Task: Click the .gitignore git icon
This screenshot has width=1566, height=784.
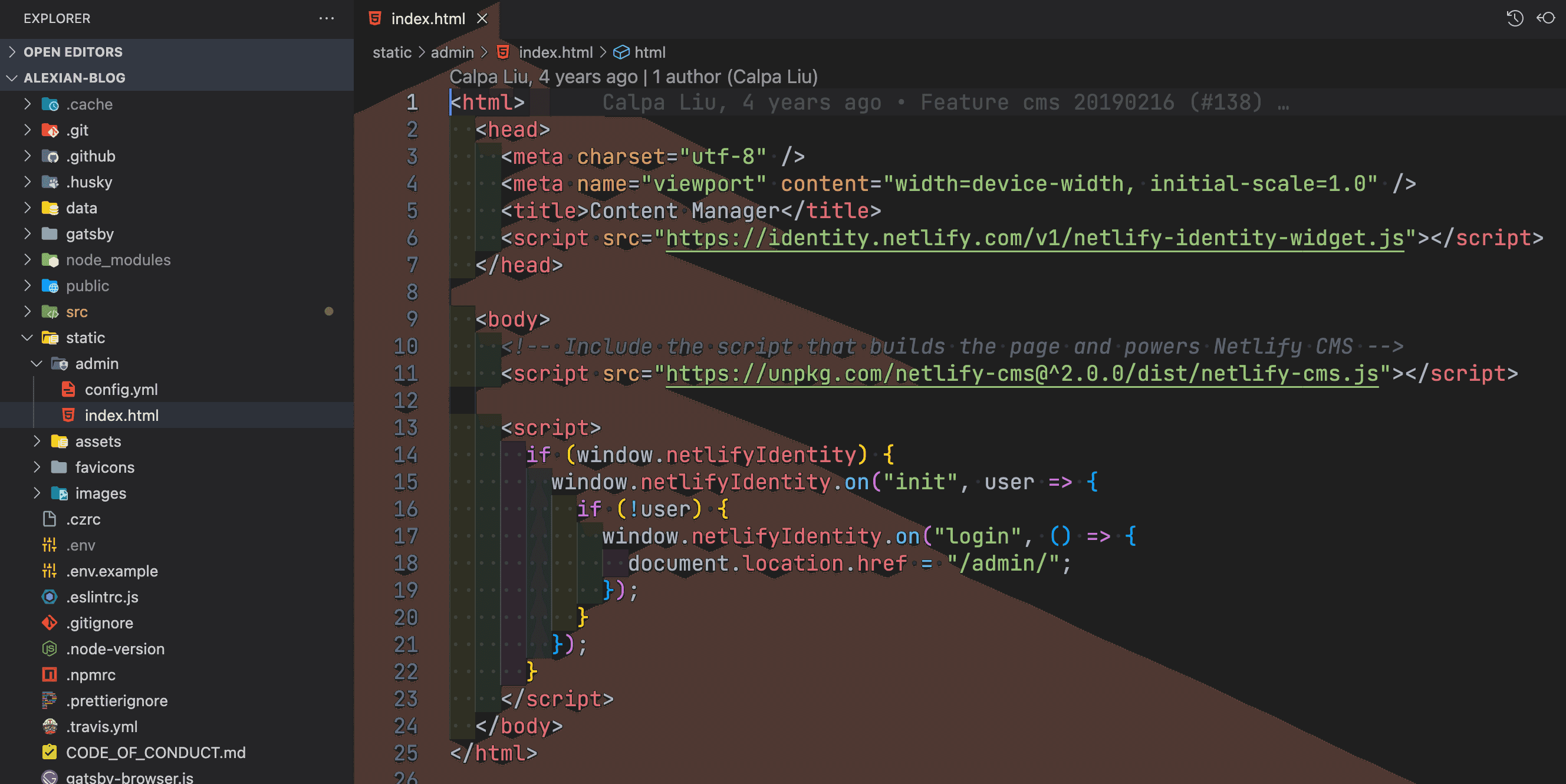Action: click(x=50, y=623)
